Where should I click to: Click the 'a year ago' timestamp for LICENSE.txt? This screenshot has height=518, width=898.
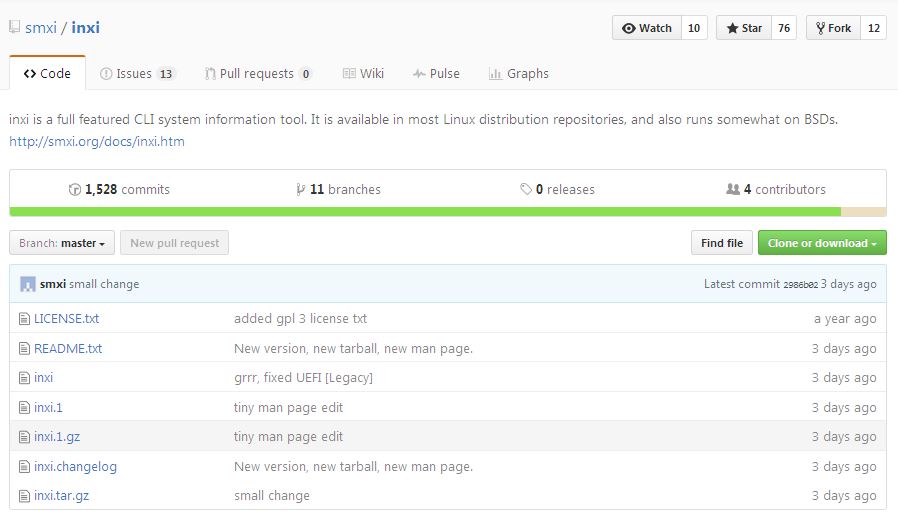click(x=845, y=319)
